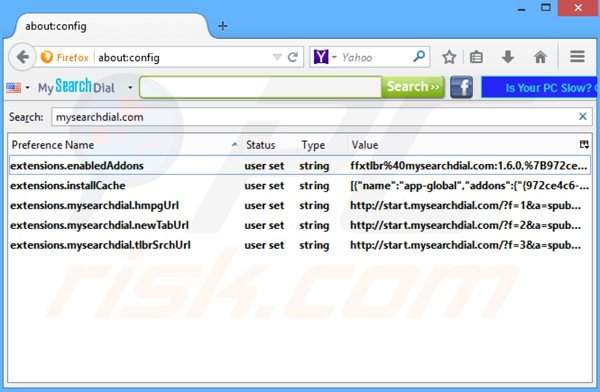Click the value containing f=2&a=spub

pyautogui.click(x=465, y=225)
